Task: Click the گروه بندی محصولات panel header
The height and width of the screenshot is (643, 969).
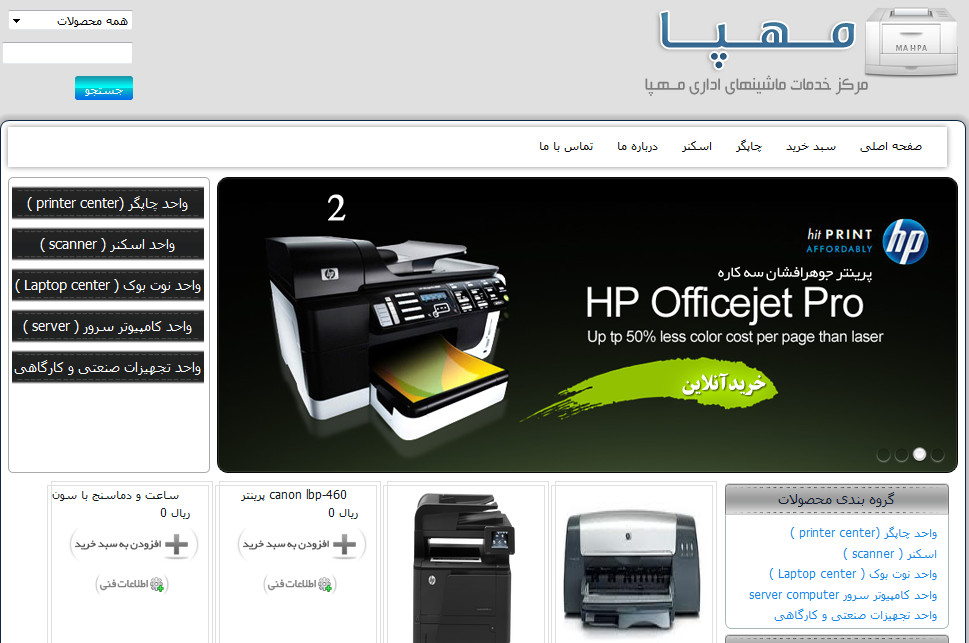Action: pos(836,500)
